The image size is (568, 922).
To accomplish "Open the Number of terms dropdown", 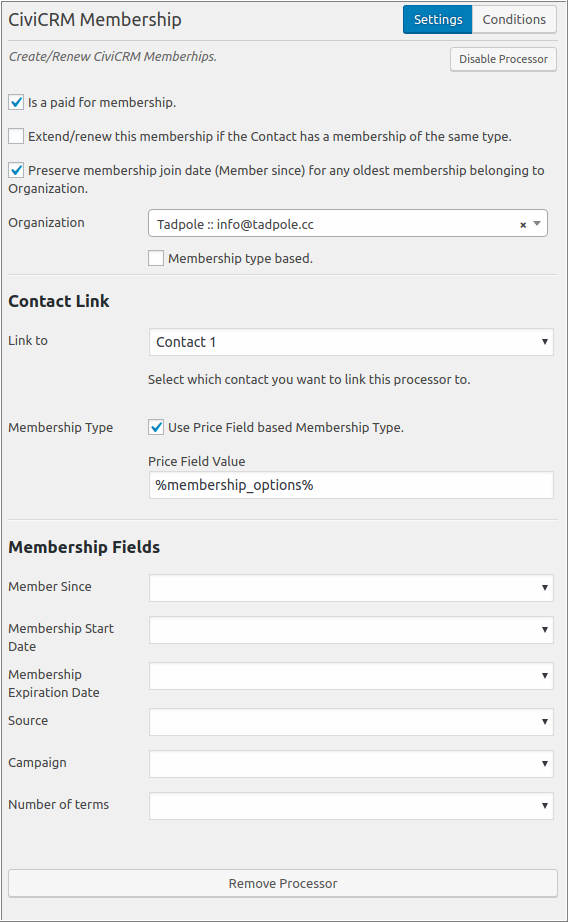I will (351, 806).
